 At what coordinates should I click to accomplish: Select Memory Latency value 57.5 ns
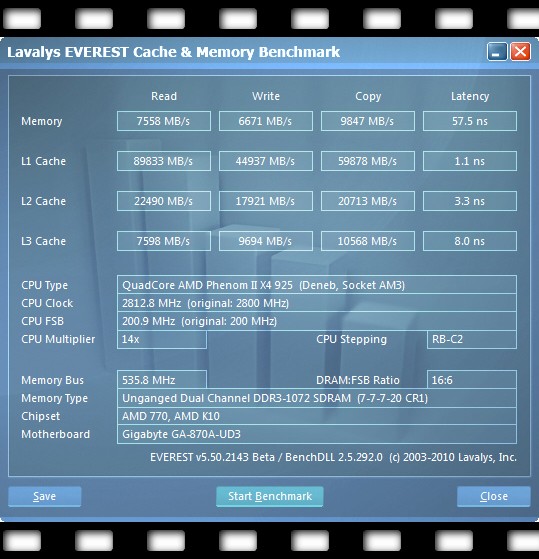click(469, 121)
